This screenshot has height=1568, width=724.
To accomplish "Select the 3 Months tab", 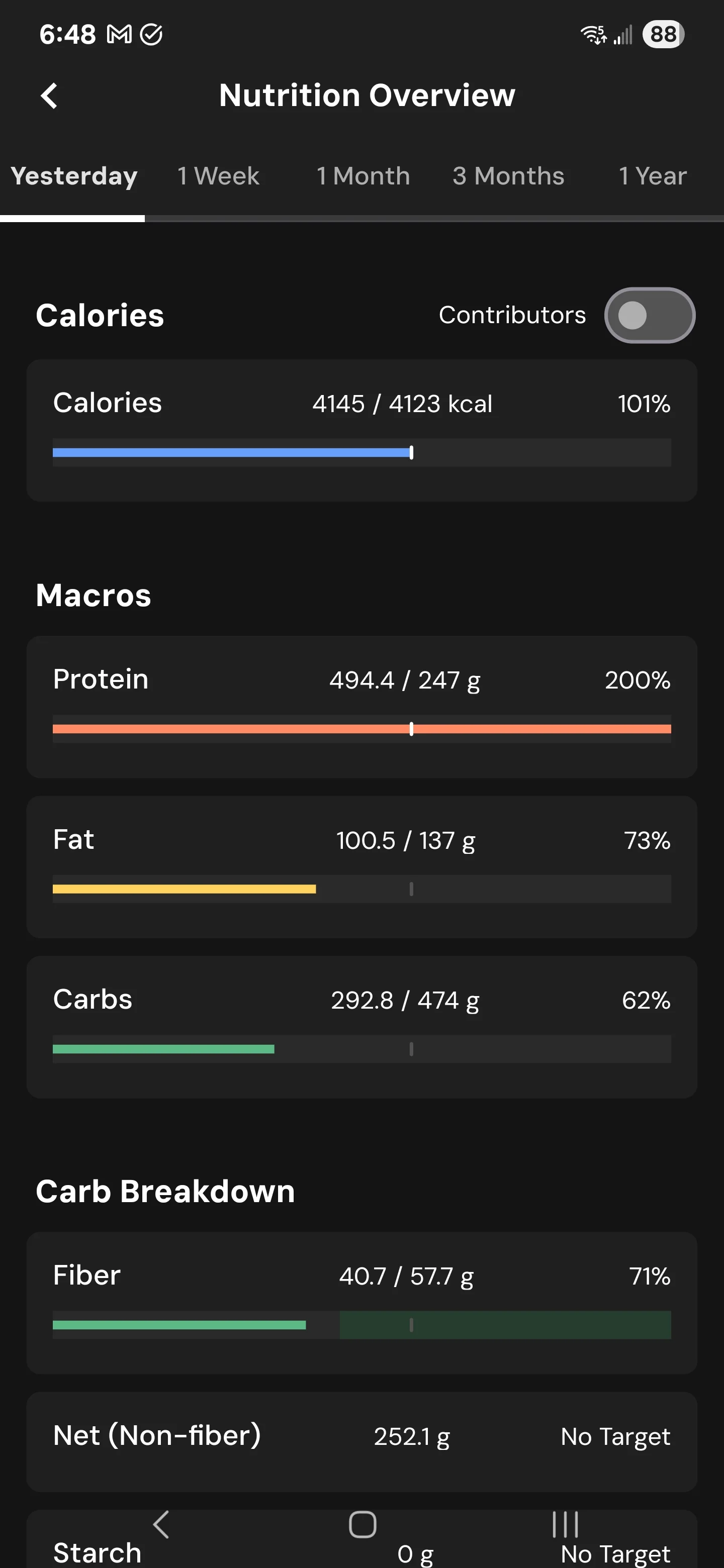I will click(x=508, y=176).
